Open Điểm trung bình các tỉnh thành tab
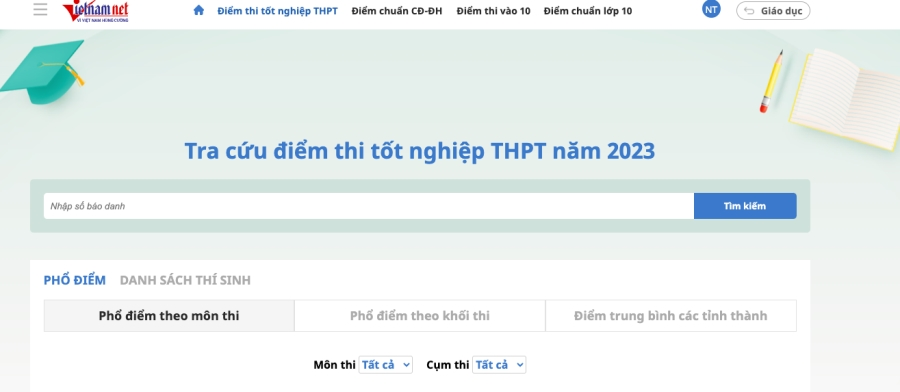Viewport: 900px width, 392px height. point(670,316)
